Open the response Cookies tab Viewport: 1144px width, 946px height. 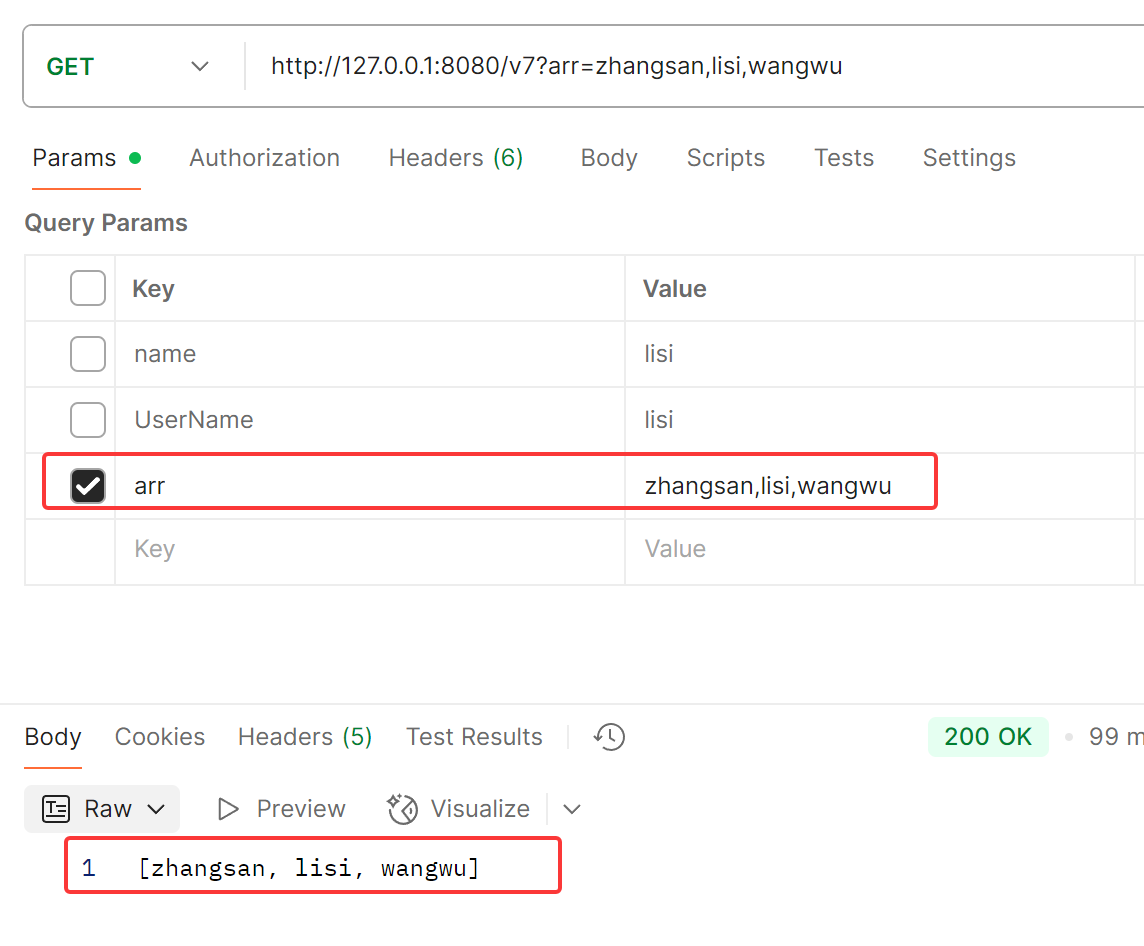(x=160, y=737)
